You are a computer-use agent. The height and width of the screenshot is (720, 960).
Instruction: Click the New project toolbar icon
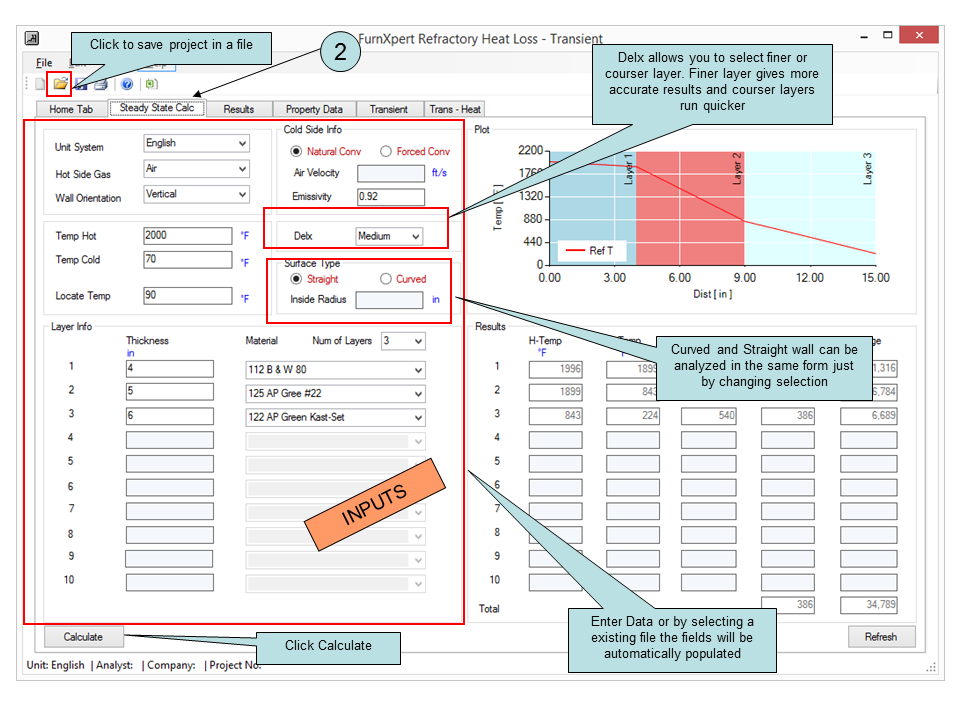tap(40, 84)
